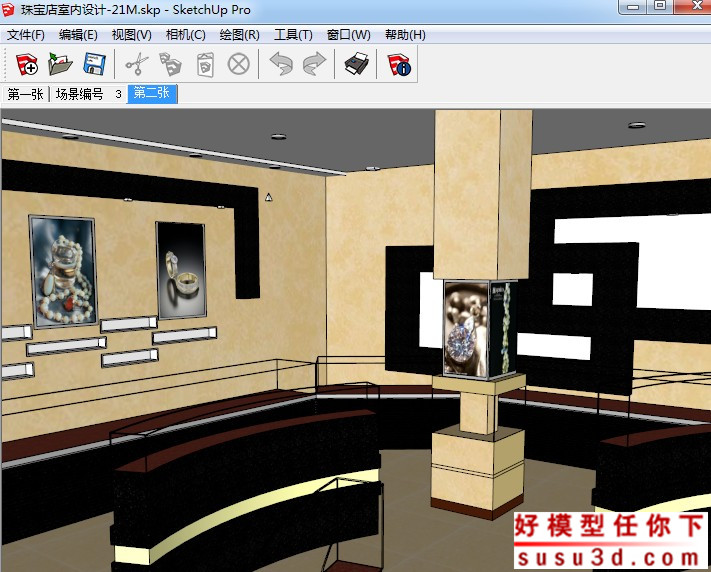Image resolution: width=711 pixels, height=572 pixels.
Task: Click the Cut scissors icon
Action: click(136, 64)
